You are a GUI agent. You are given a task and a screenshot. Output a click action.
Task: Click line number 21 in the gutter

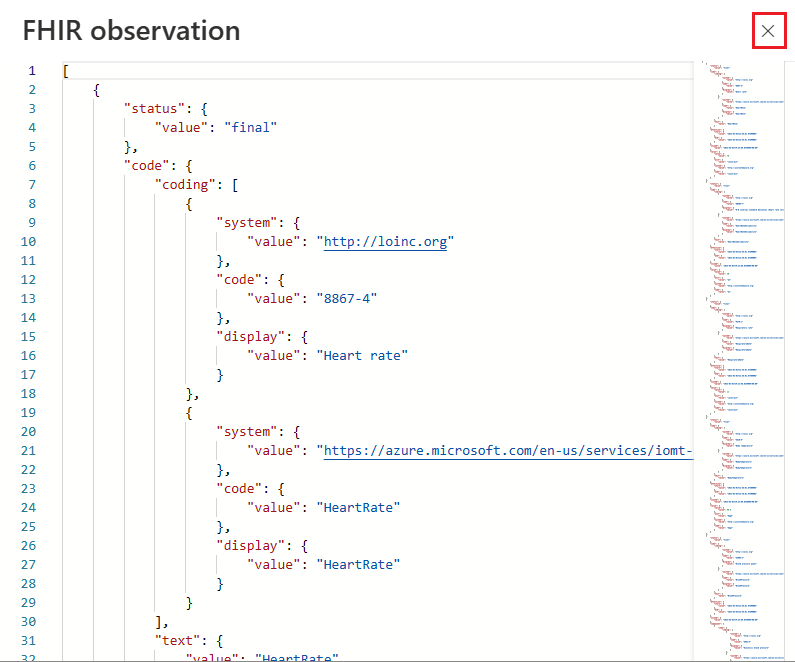(28, 451)
